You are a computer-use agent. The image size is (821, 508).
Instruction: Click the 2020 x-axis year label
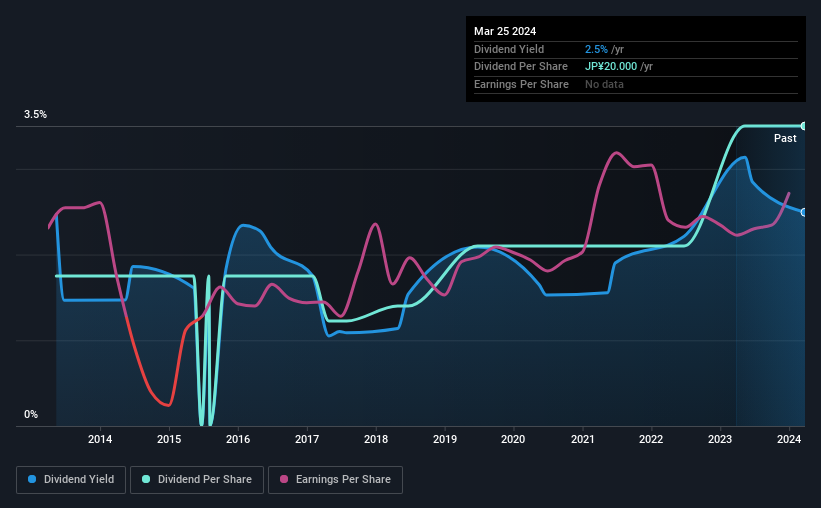point(513,439)
